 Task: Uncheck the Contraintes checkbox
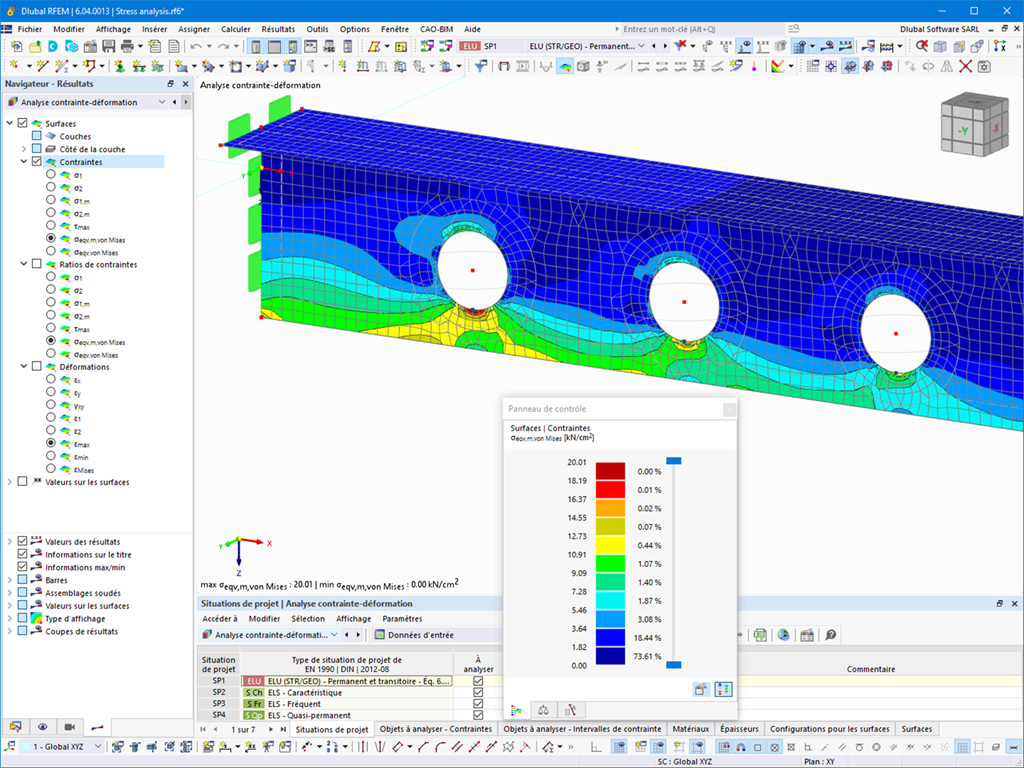pyautogui.click(x=37, y=161)
